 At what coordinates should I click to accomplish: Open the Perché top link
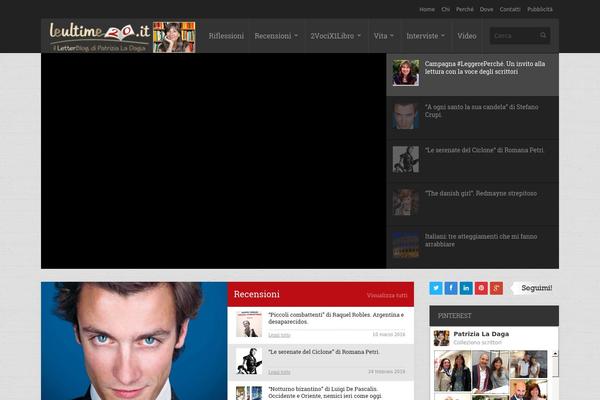tap(465, 9)
